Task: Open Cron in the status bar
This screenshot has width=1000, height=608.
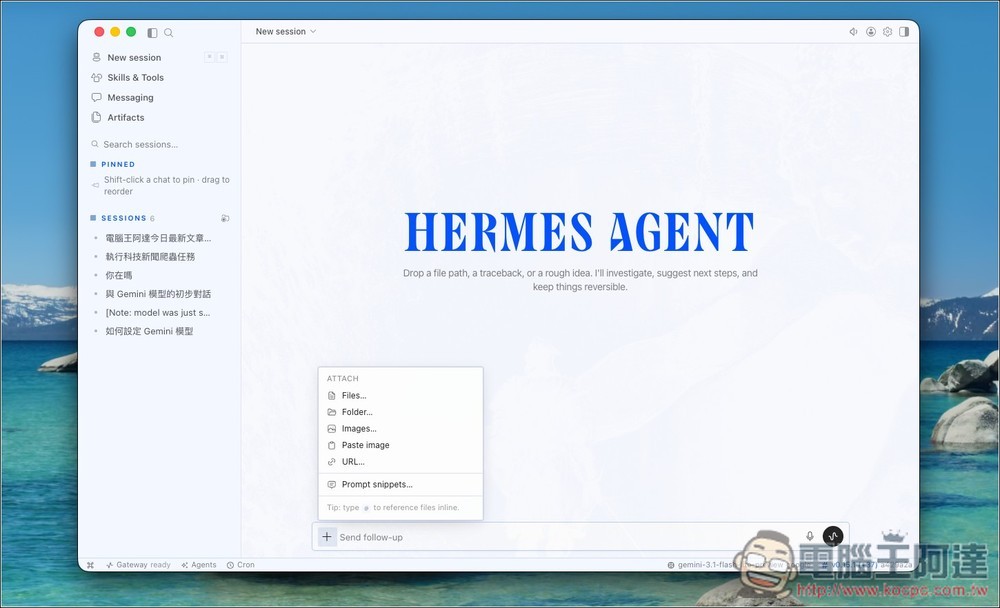Action: point(240,565)
